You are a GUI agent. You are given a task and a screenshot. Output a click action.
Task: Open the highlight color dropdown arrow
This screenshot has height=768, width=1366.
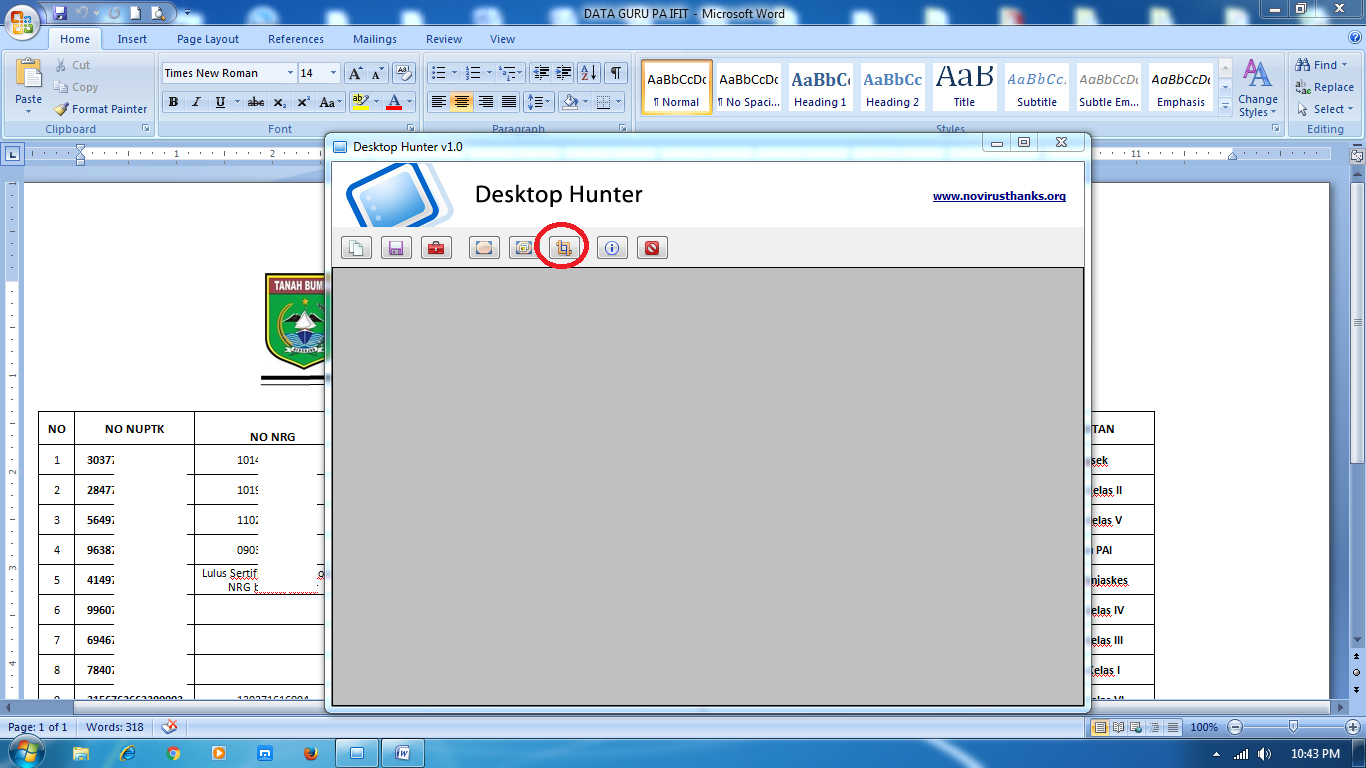[x=376, y=102]
